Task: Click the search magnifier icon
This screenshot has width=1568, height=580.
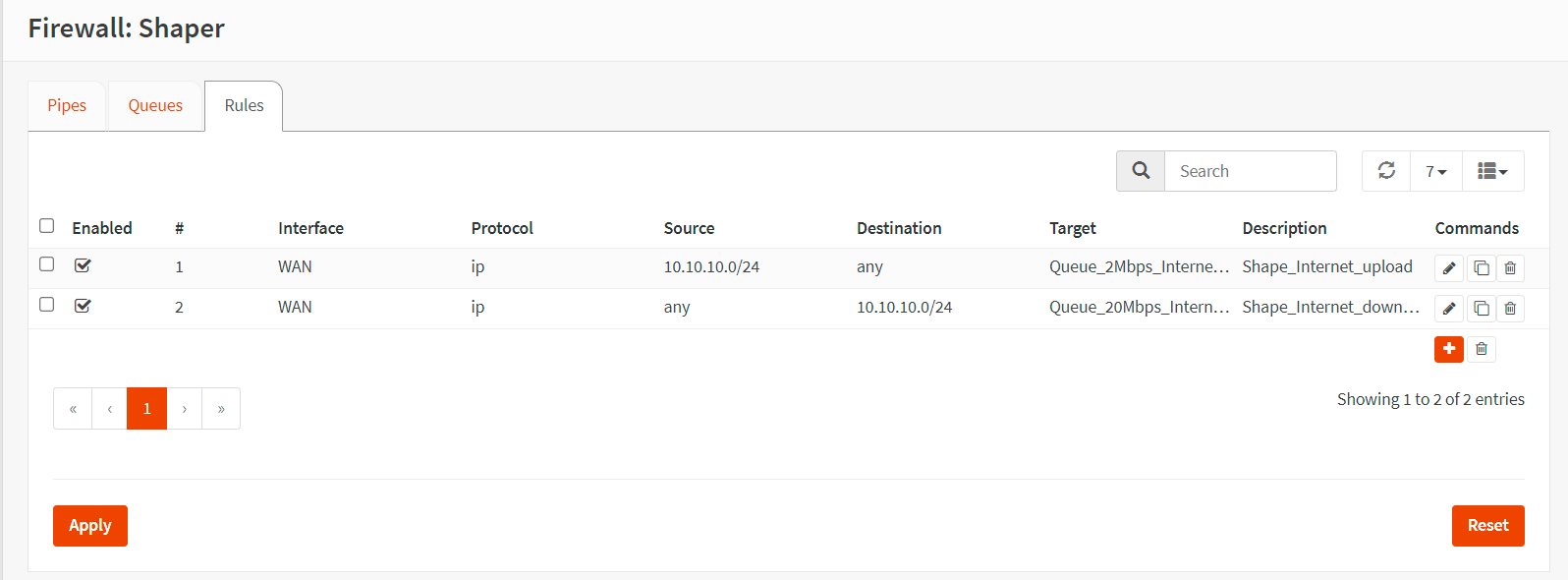Action: [x=1141, y=171]
